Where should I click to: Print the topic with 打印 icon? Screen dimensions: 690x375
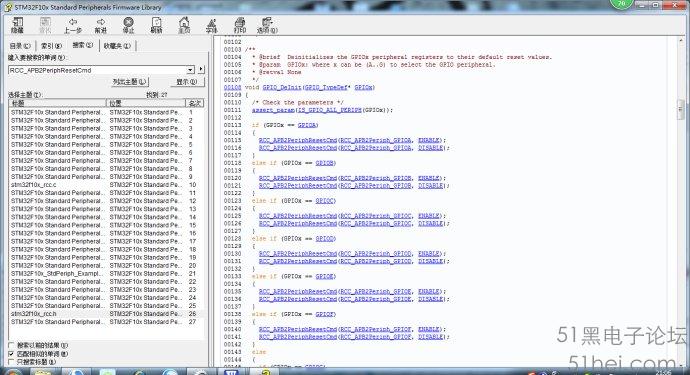239,25
